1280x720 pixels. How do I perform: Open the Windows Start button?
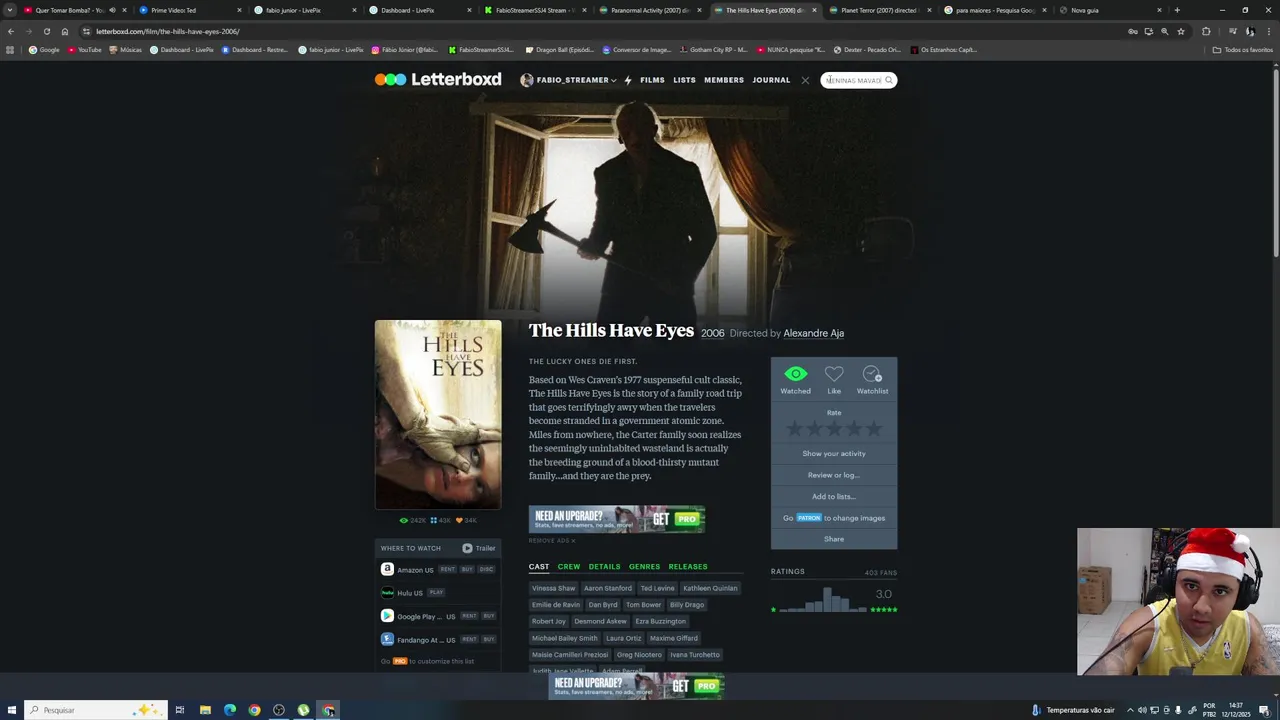(10, 710)
